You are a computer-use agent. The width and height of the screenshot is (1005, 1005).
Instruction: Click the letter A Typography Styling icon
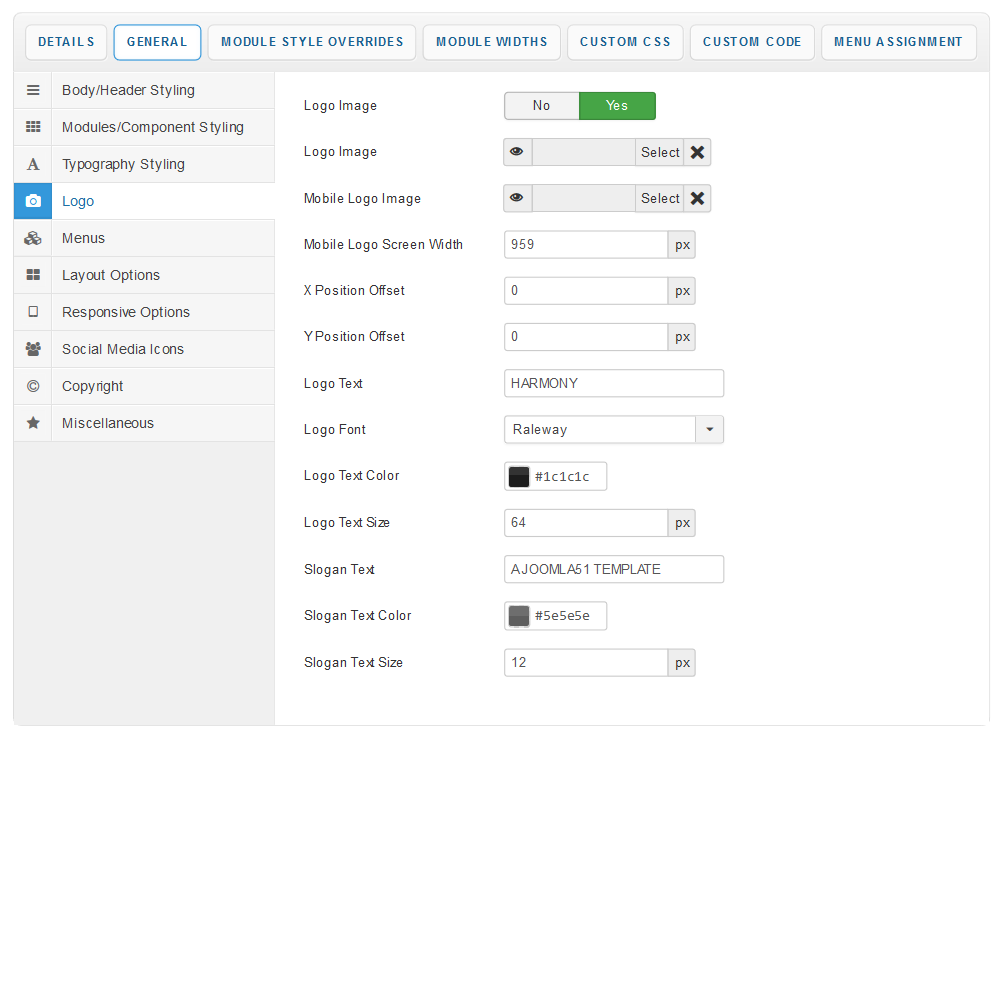tap(33, 164)
